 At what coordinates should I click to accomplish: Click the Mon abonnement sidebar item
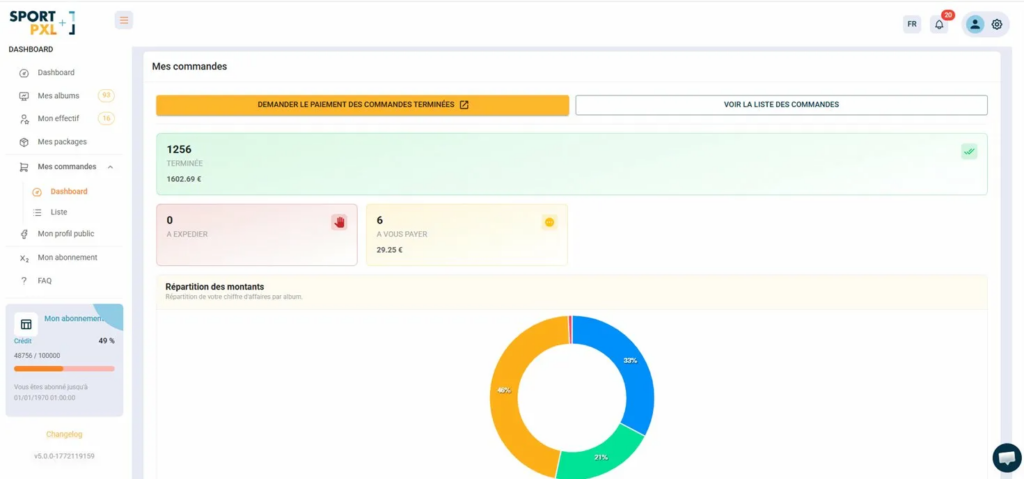point(67,258)
